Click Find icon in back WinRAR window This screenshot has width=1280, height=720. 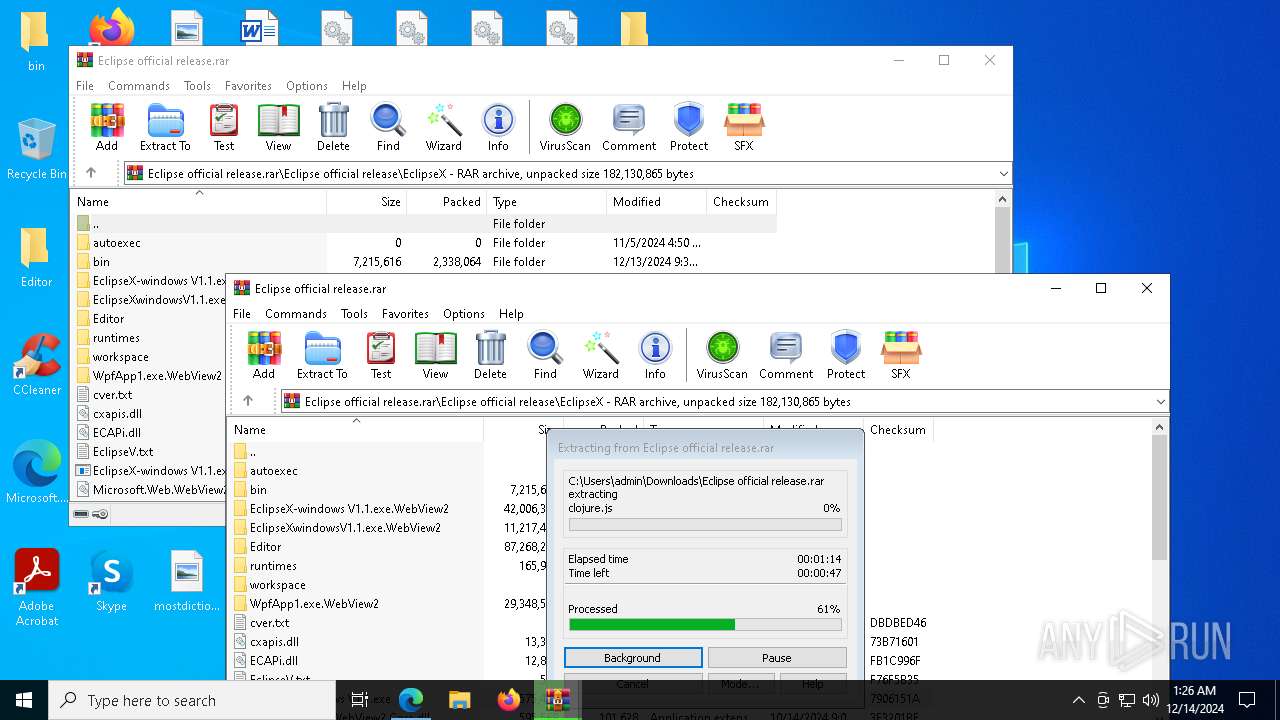(388, 128)
